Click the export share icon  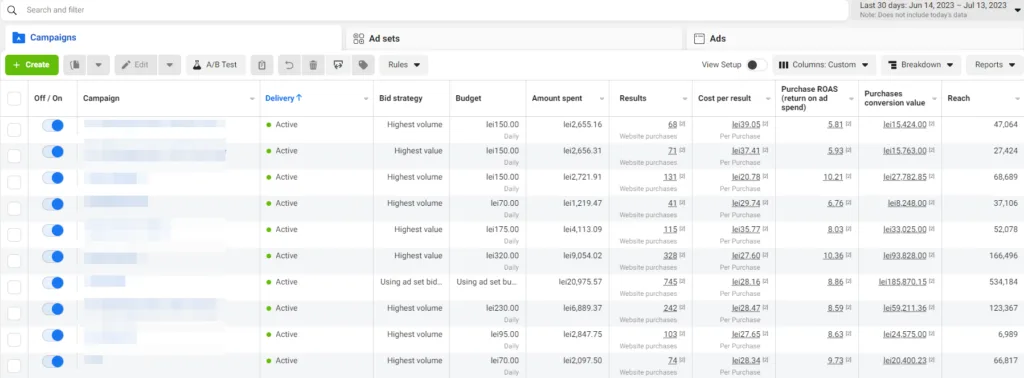coord(338,65)
